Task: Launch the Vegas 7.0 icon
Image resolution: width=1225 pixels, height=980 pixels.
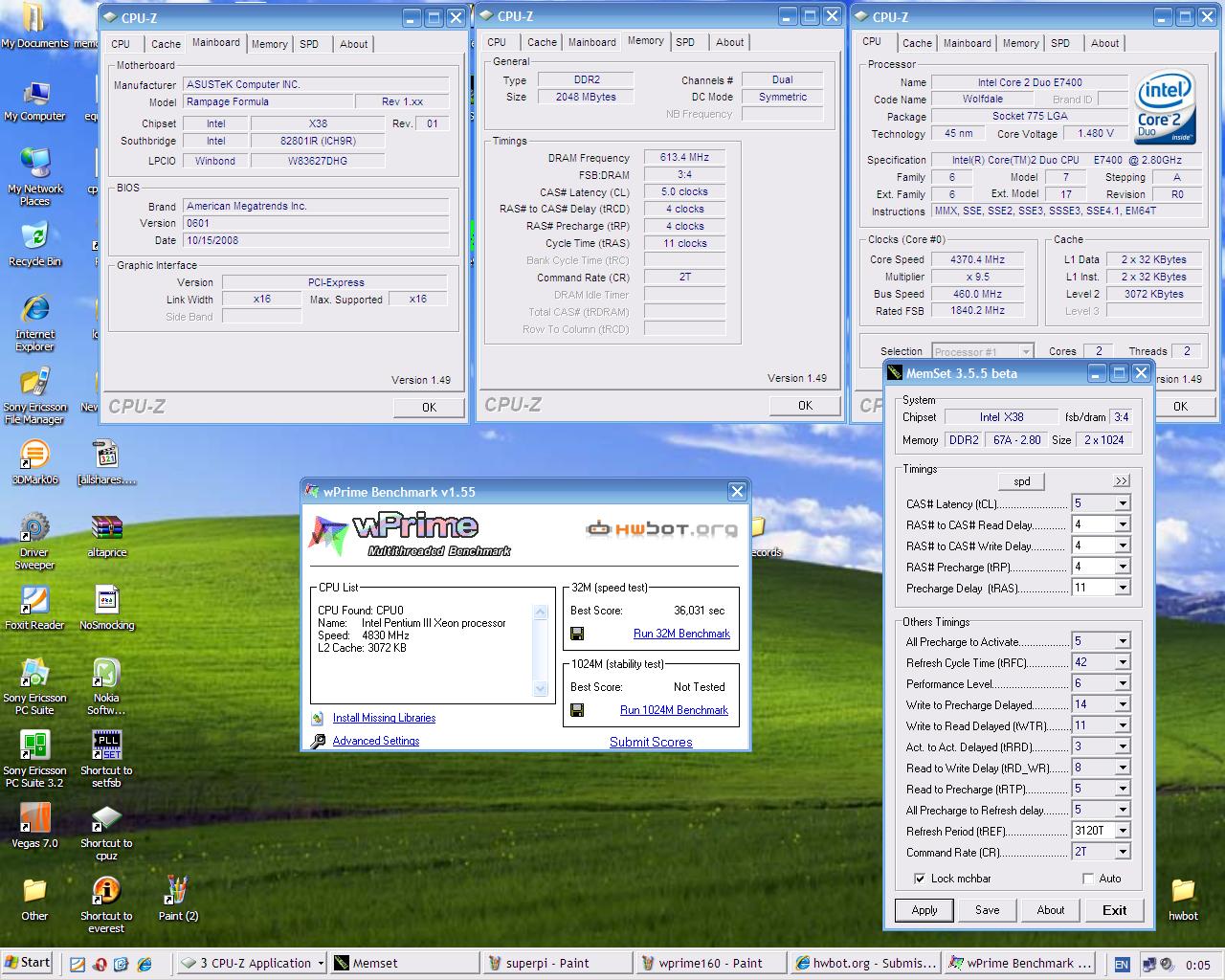Action: tap(34, 826)
